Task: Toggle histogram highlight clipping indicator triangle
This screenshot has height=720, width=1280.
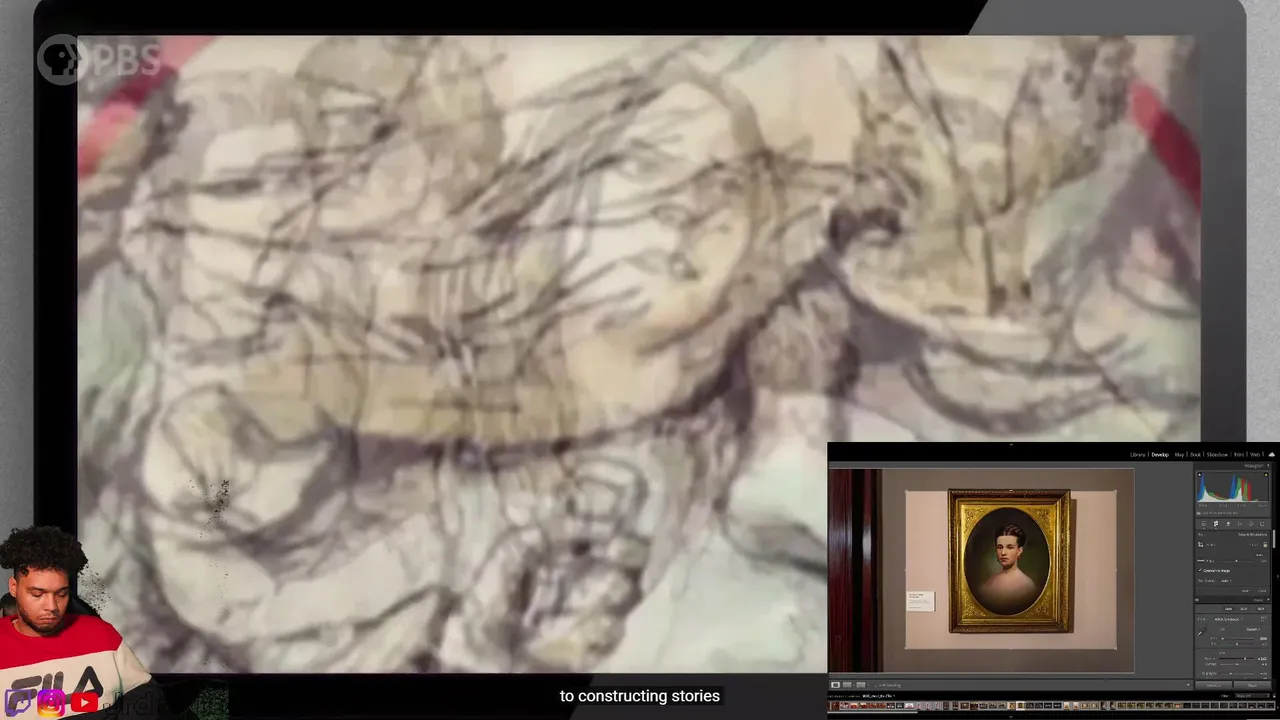Action: (1266, 474)
